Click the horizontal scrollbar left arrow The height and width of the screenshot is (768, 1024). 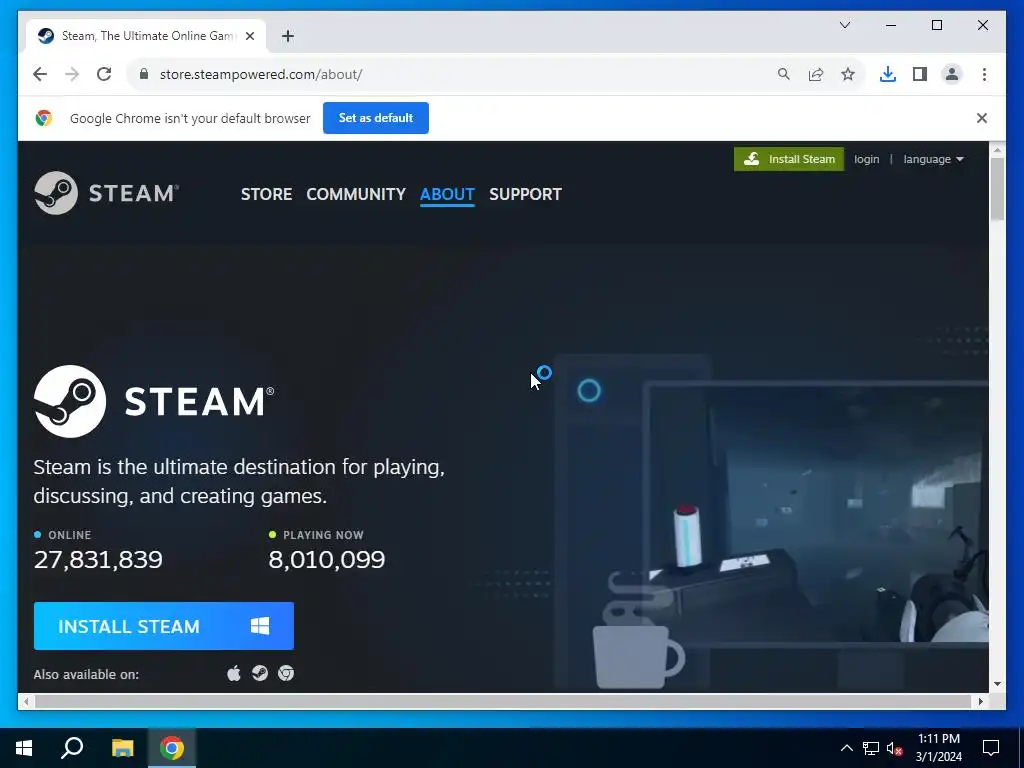point(25,701)
